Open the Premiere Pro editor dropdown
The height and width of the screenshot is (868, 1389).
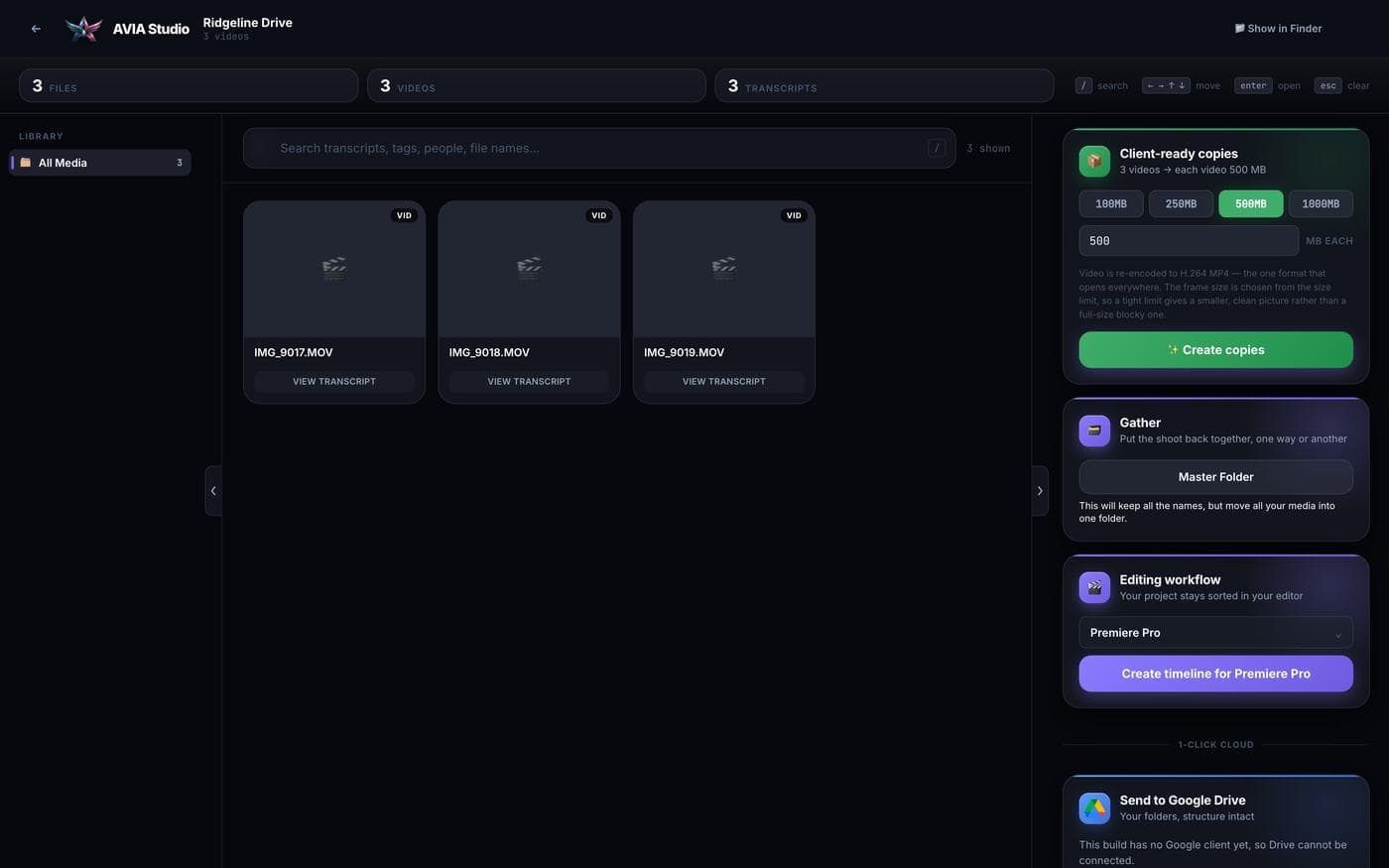tap(1215, 633)
